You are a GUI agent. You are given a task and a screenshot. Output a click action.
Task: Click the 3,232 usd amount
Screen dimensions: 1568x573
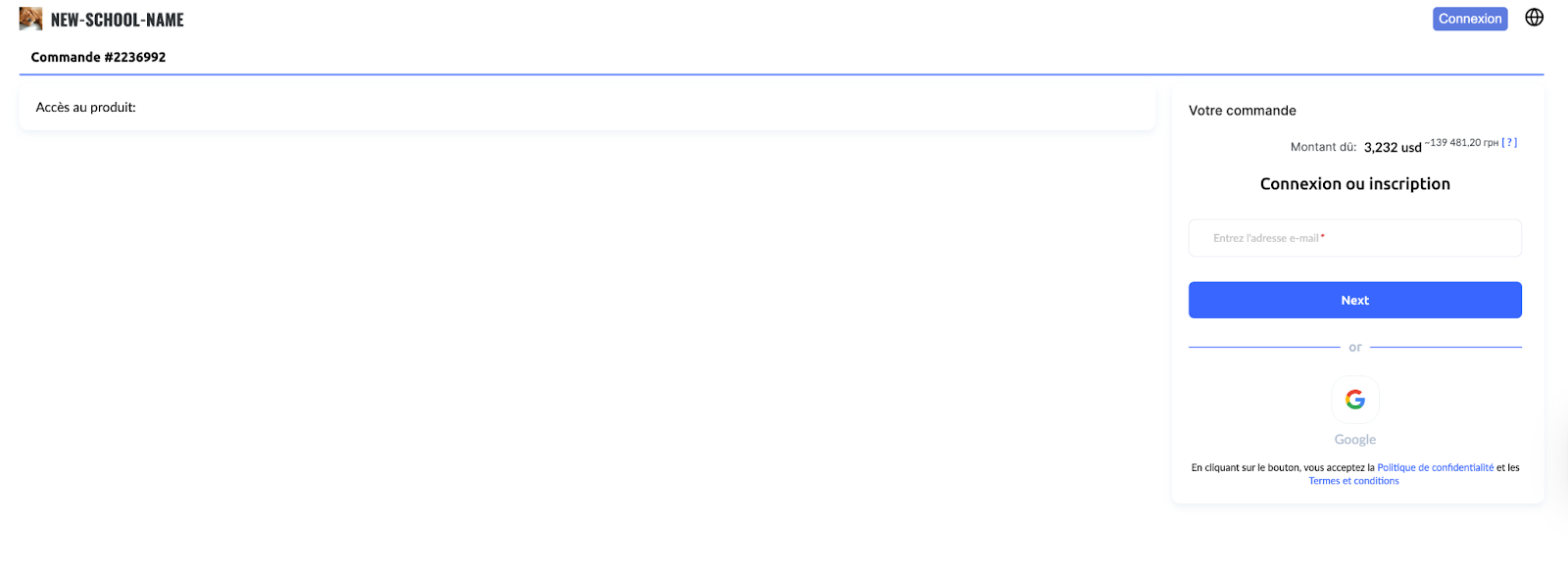(x=1392, y=148)
